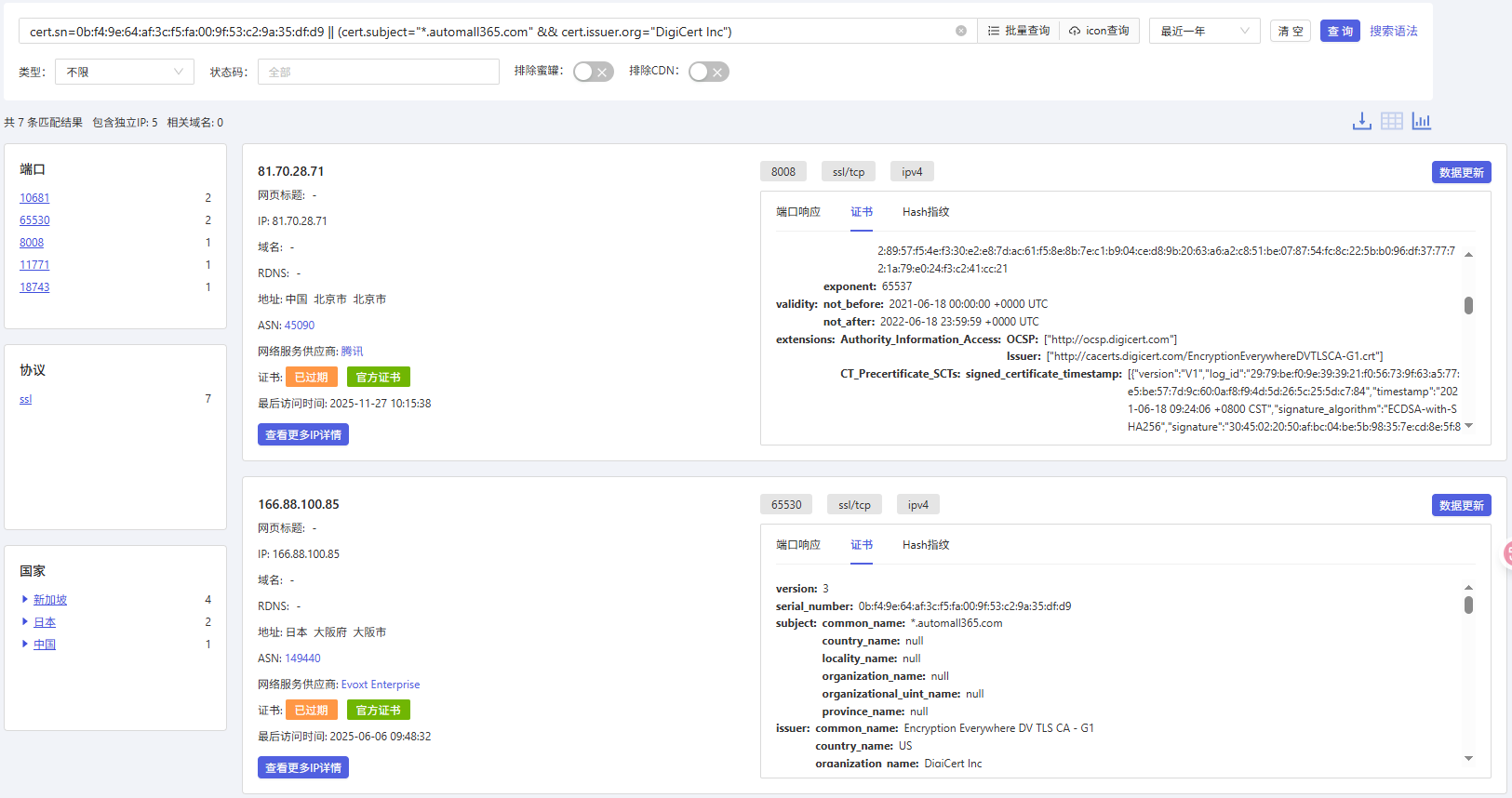The height and width of the screenshot is (798, 1512).
Task: Expand 中国 country tree item
Action: [24, 644]
